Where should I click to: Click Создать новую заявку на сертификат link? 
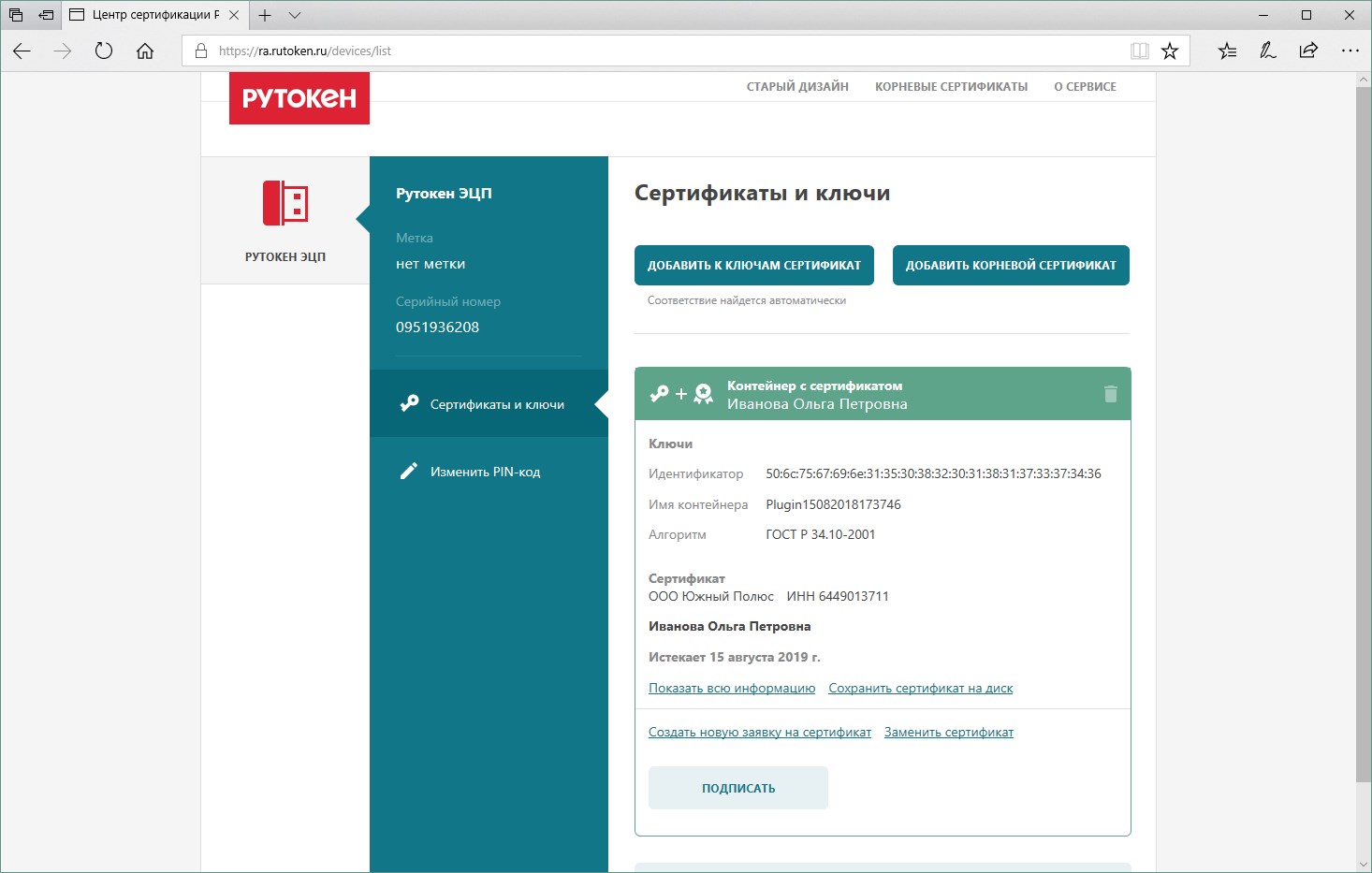(x=760, y=732)
